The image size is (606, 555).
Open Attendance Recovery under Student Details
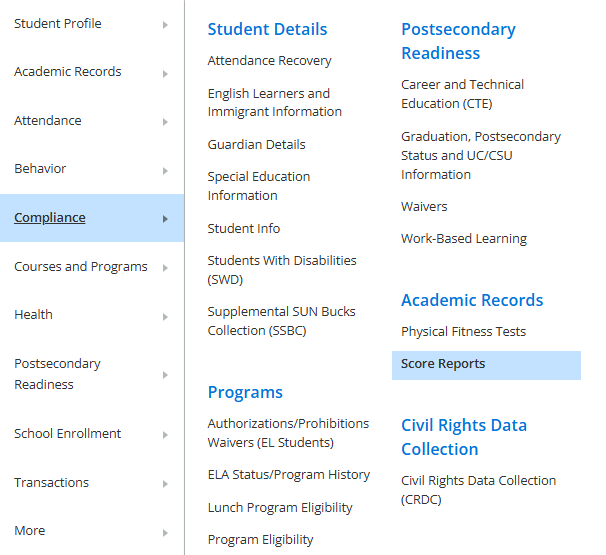(x=269, y=61)
